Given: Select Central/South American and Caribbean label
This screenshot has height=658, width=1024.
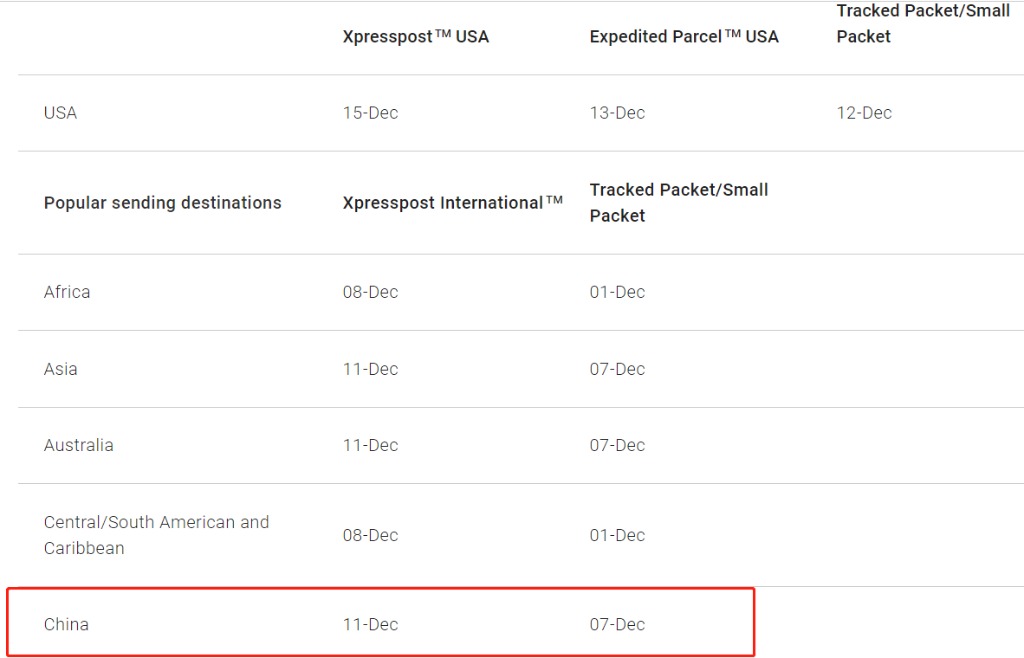Looking at the screenshot, I should pyautogui.click(x=156, y=535).
